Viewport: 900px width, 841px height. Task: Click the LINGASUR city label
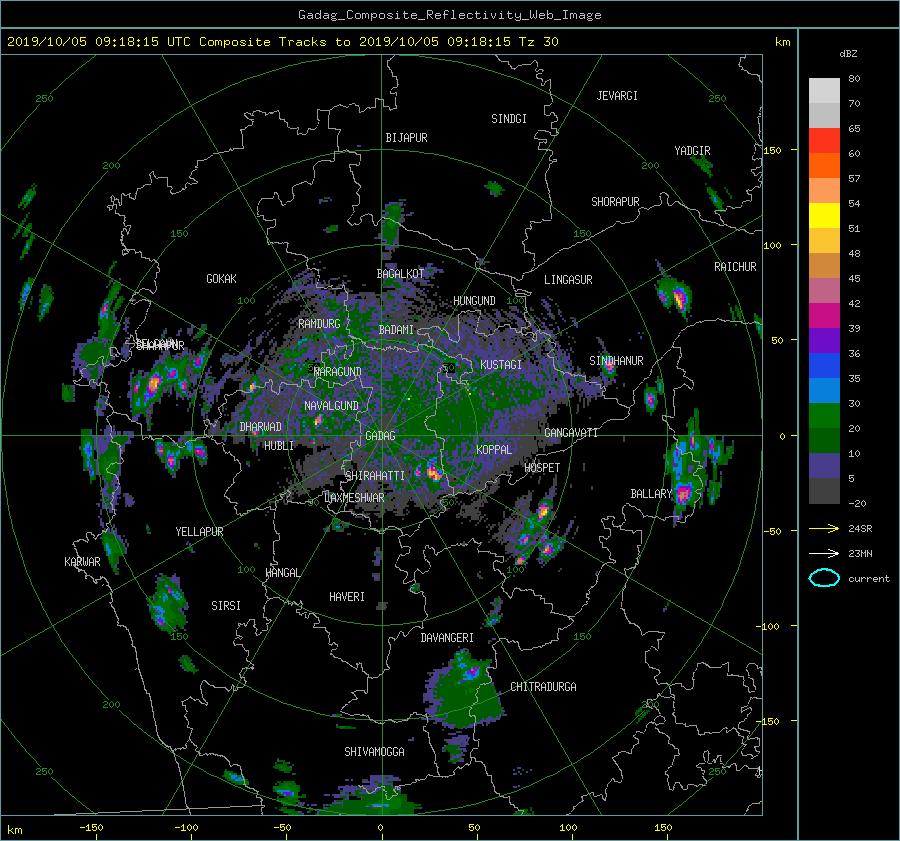click(568, 280)
